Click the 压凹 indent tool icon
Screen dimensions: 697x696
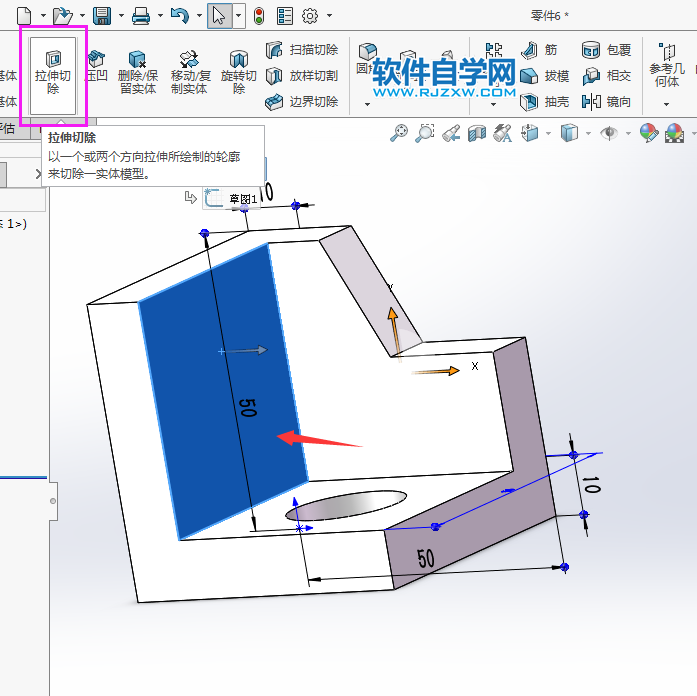pyautogui.click(x=96, y=59)
